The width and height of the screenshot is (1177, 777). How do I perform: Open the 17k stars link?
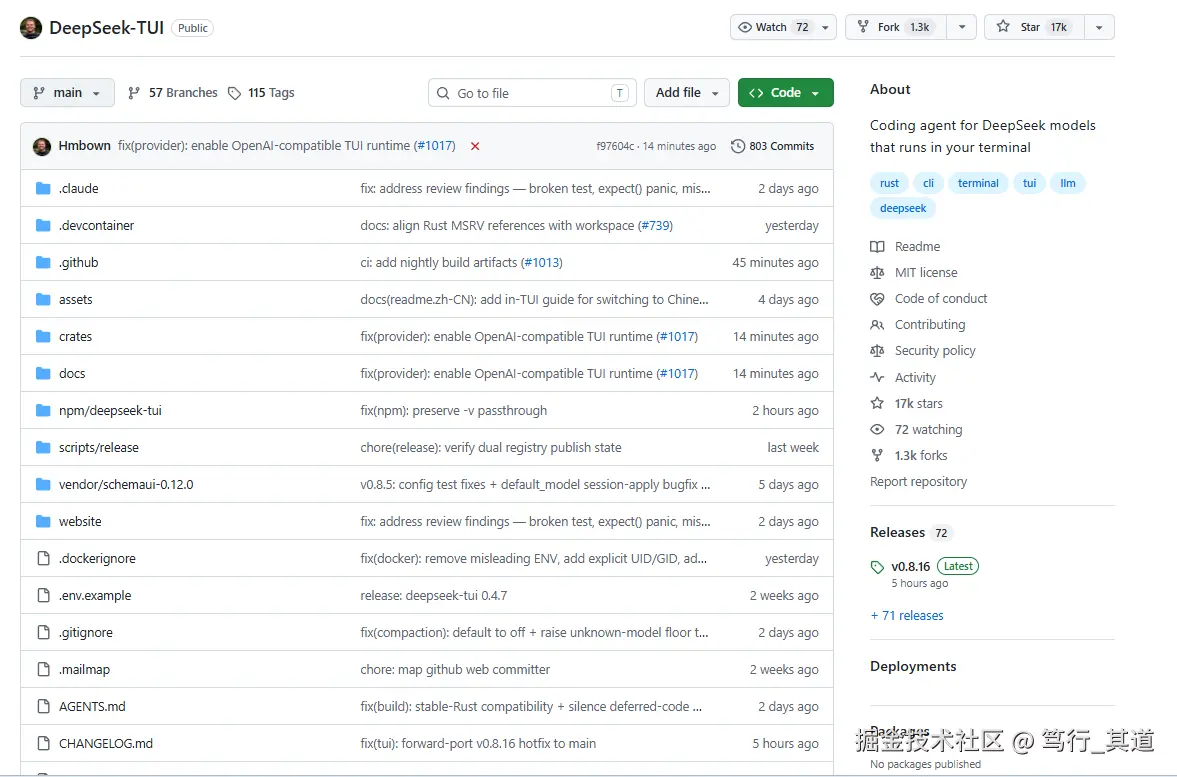coord(918,403)
